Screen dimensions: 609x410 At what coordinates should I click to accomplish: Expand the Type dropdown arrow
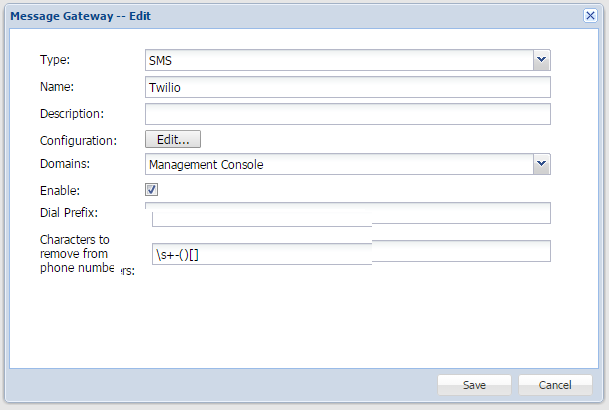(x=541, y=61)
